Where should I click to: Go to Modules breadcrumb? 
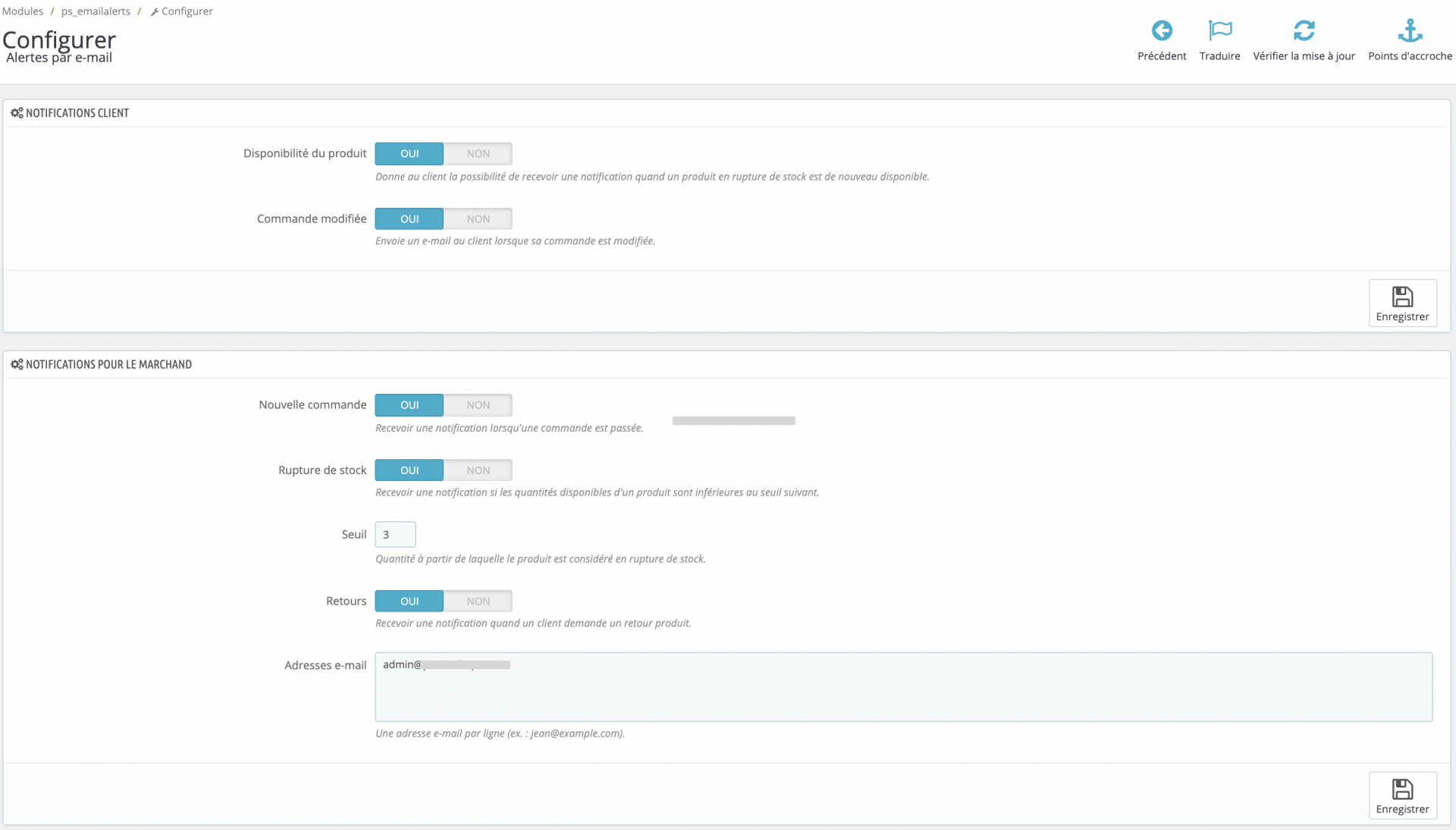click(23, 11)
